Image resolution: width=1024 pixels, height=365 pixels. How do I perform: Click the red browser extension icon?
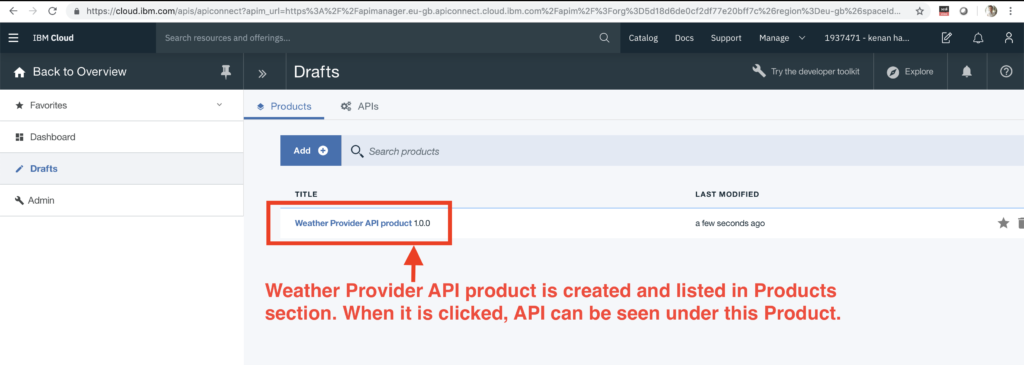pos(943,11)
